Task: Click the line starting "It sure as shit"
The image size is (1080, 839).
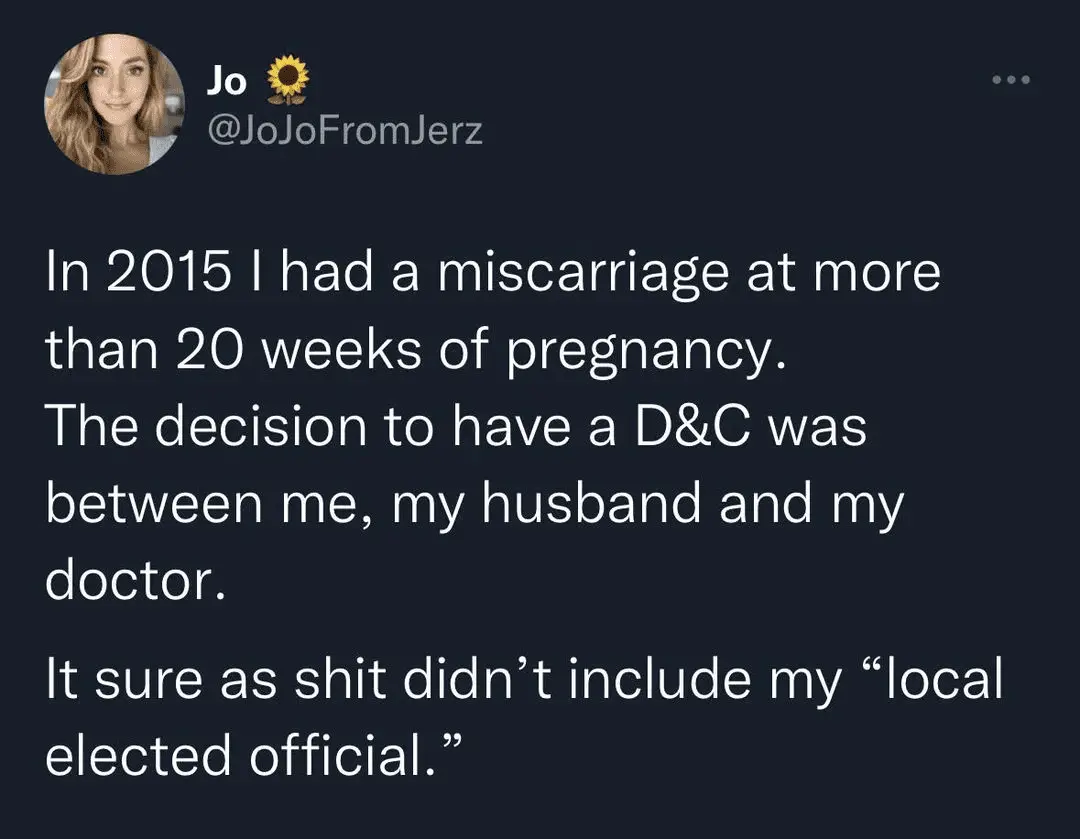Action: click(x=524, y=680)
